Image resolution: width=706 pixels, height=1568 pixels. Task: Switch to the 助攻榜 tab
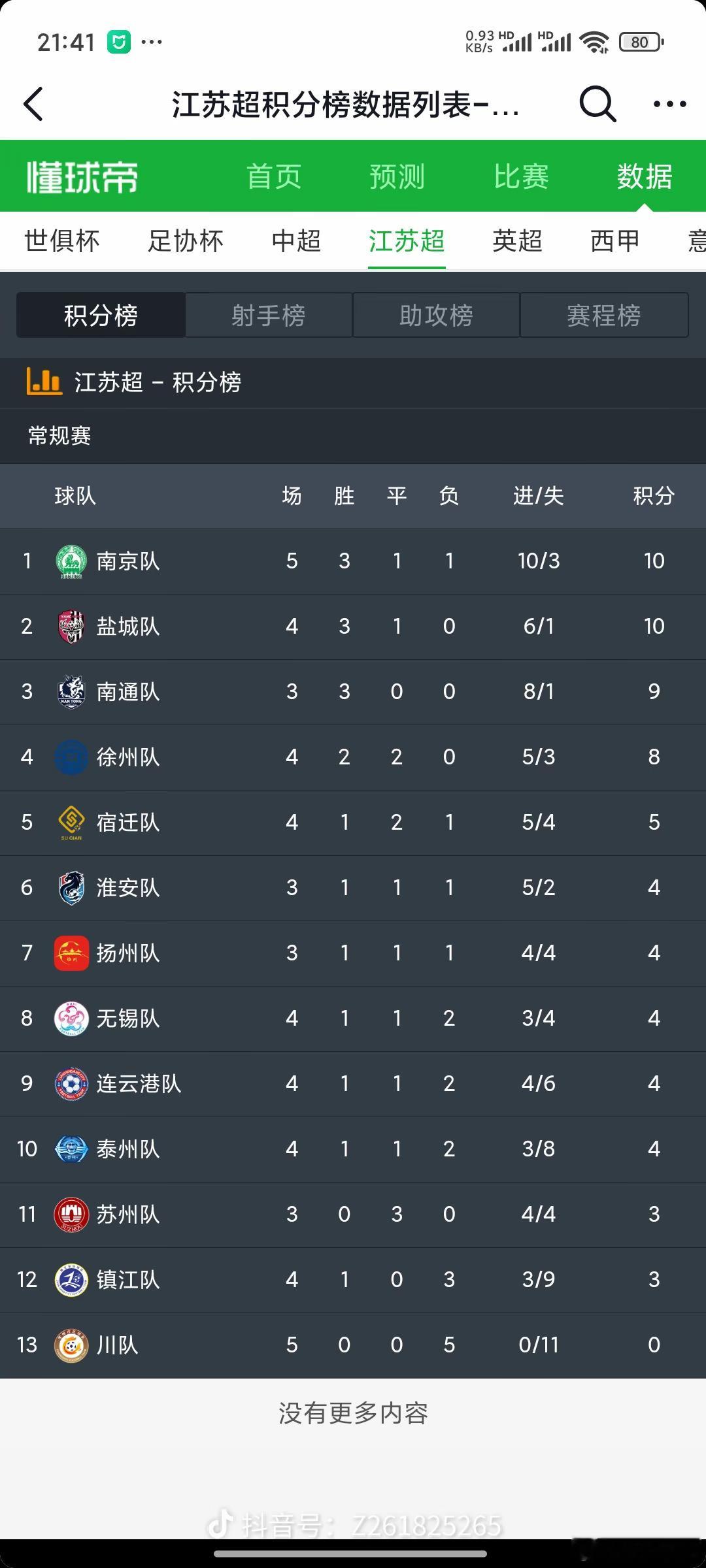(x=436, y=315)
